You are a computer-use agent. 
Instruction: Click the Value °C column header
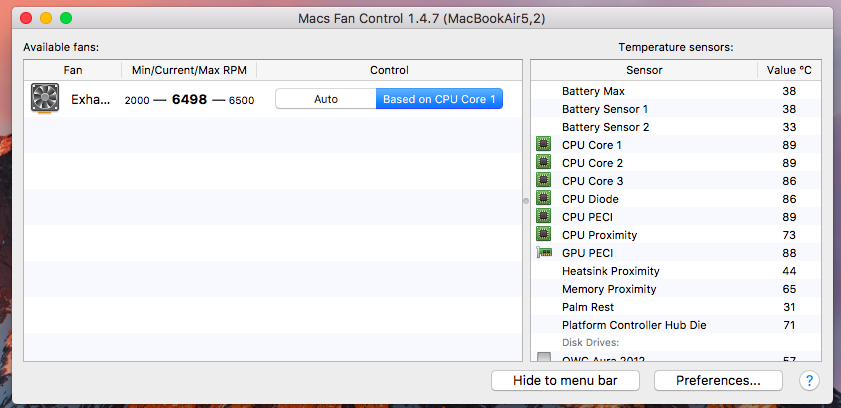click(x=789, y=70)
